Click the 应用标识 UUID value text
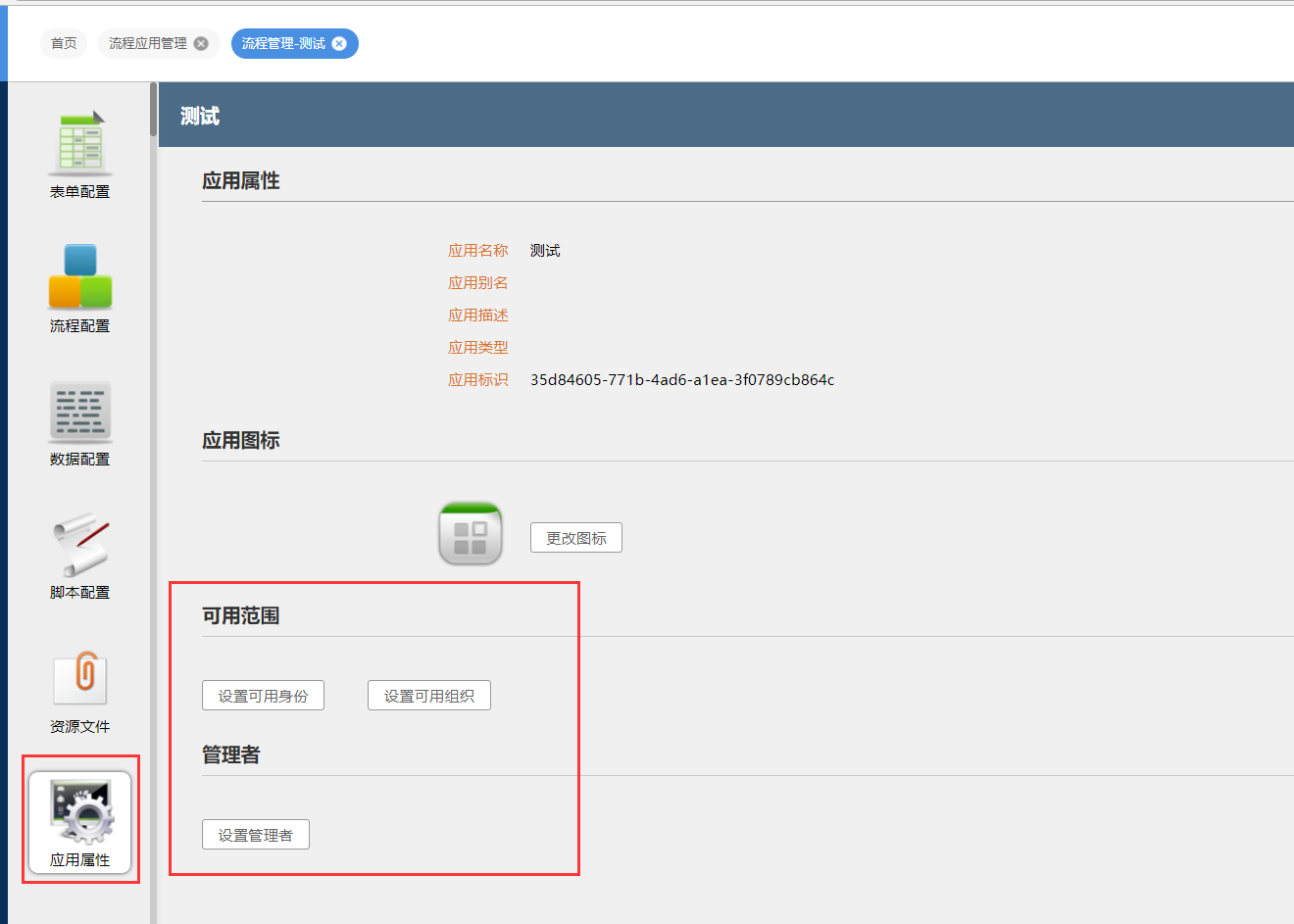Screen dimensions: 1294x924 pyautogui.click(x=682, y=380)
